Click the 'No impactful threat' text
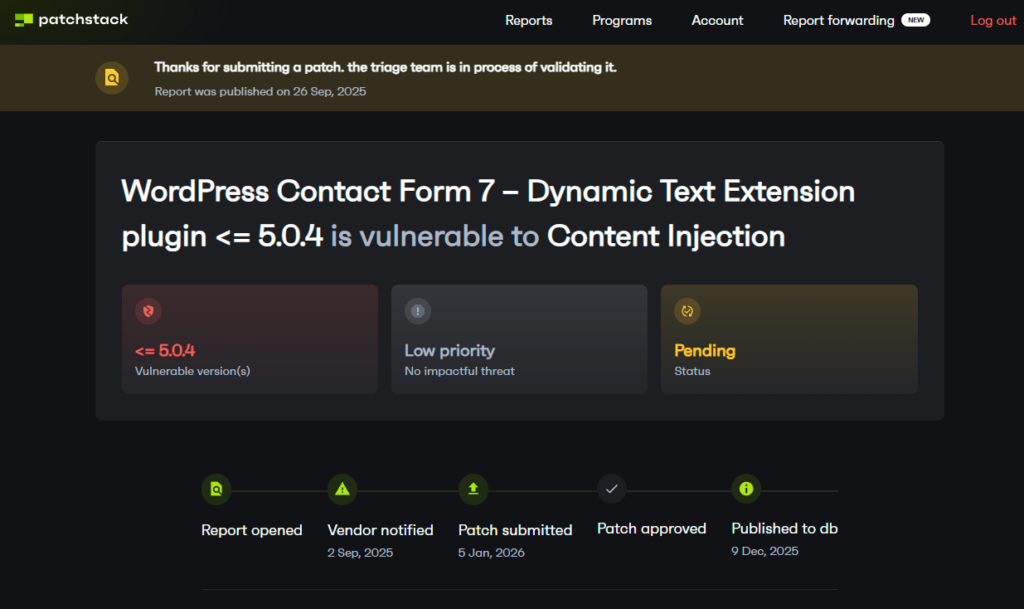 (x=459, y=371)
